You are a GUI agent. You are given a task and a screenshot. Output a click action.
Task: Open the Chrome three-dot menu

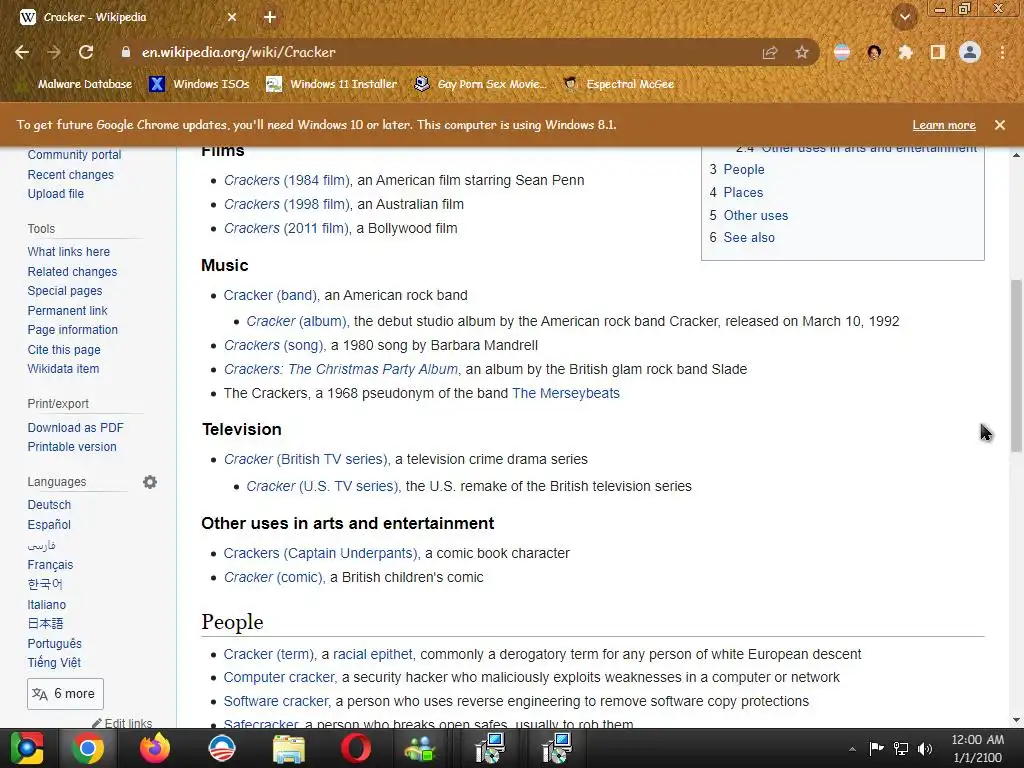click(x=1002, y=52)
